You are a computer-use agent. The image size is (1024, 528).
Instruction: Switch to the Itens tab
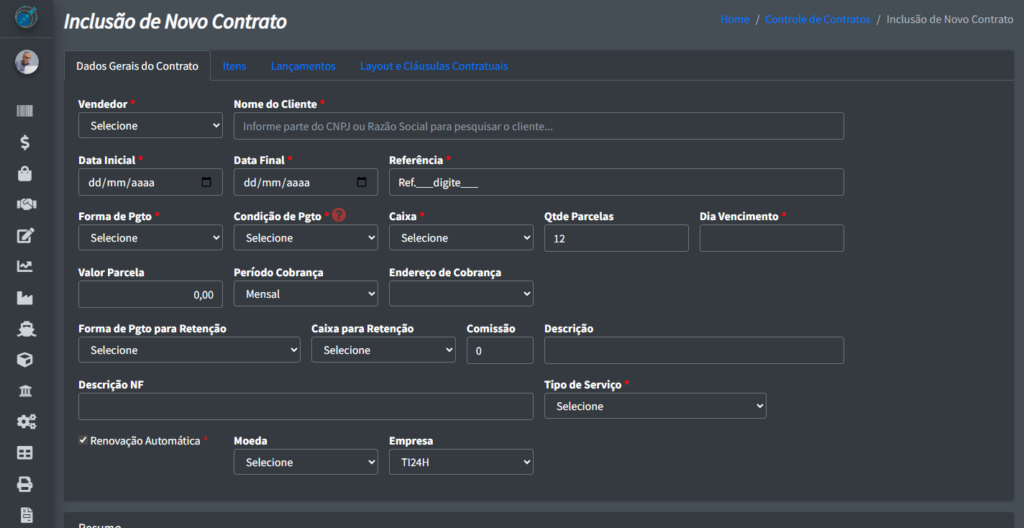[234, 66]
